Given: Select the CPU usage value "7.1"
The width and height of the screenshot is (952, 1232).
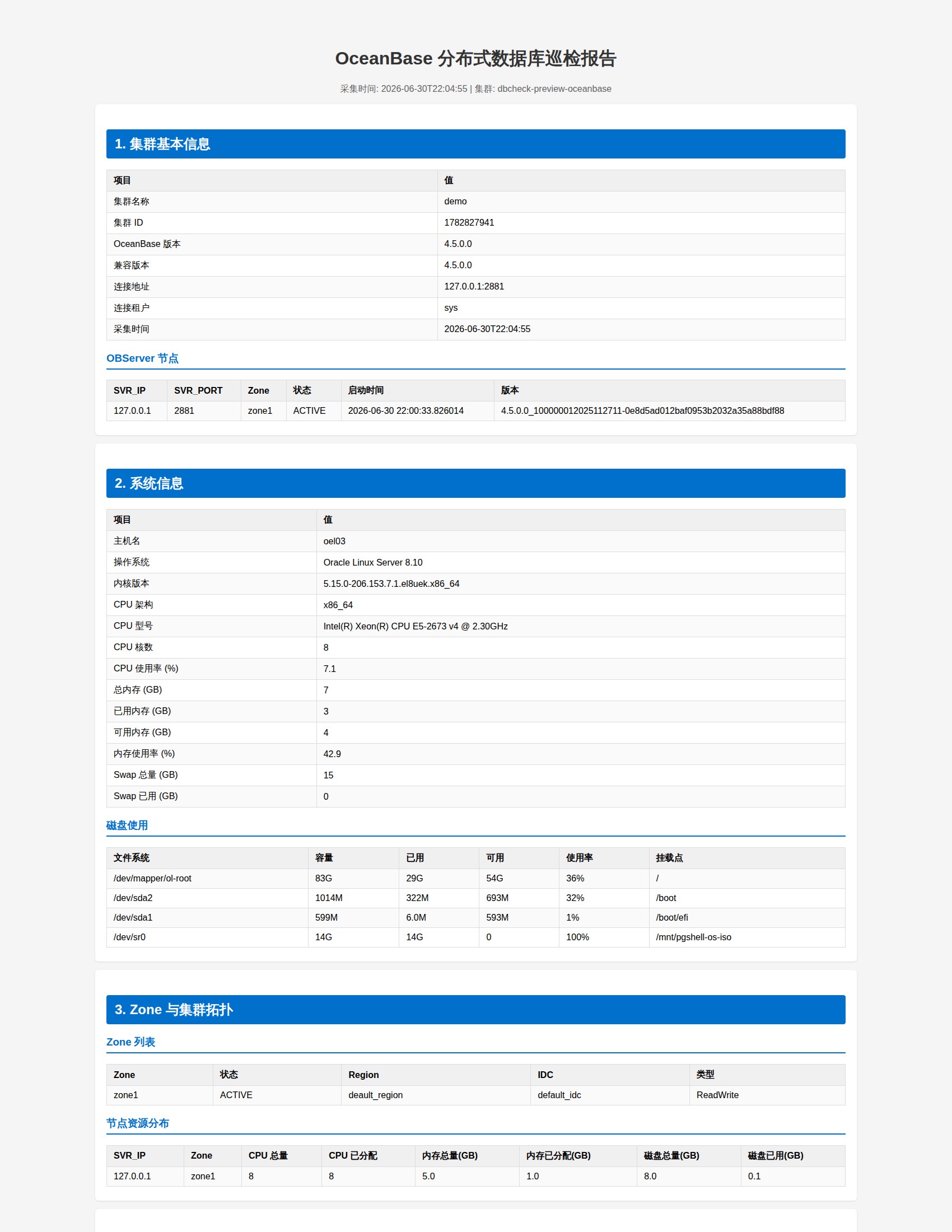Looking at the screenshot, I should tap(329, 669).
